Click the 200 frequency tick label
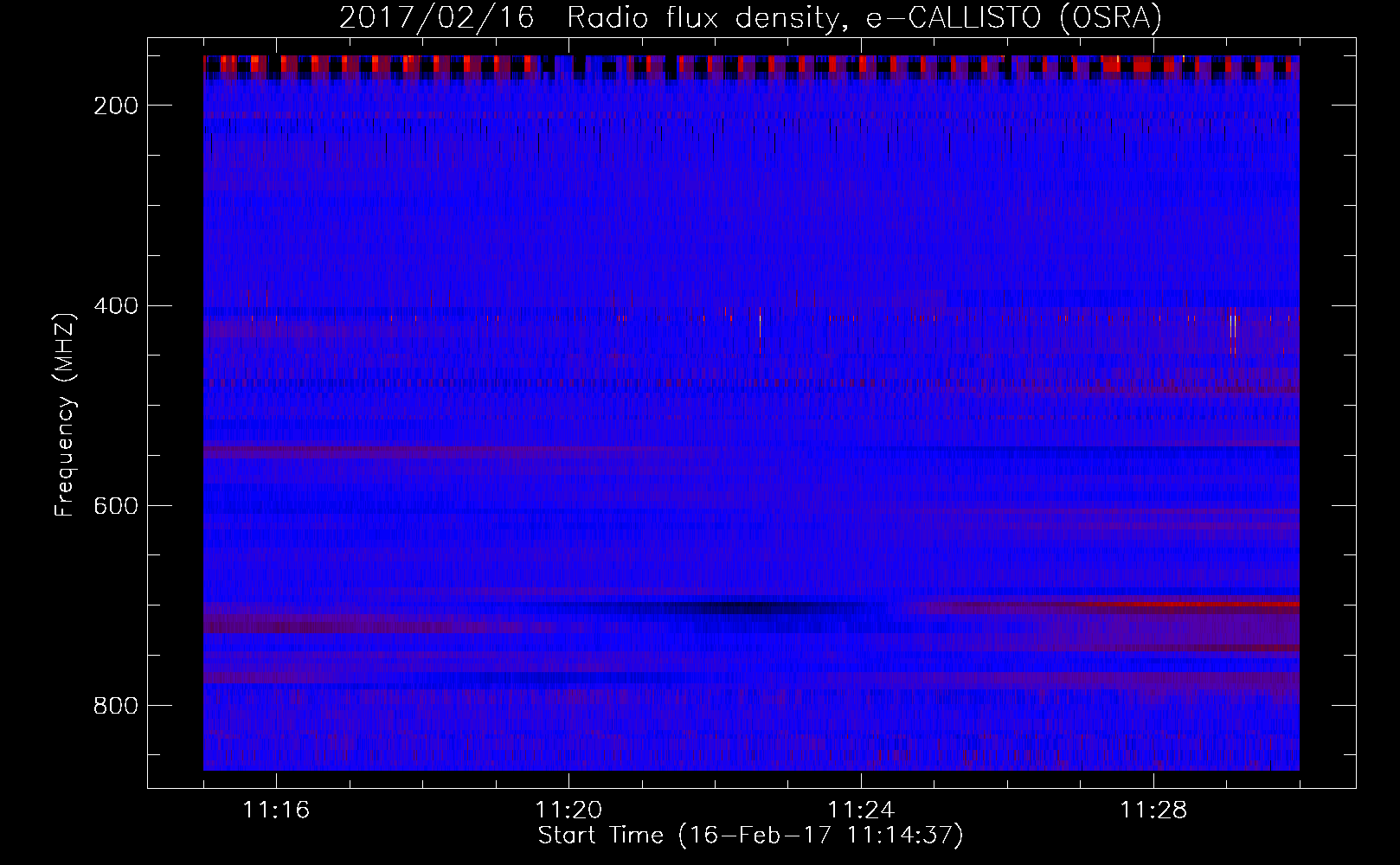This screenshot has height=865, width=1400. (116, 106)
